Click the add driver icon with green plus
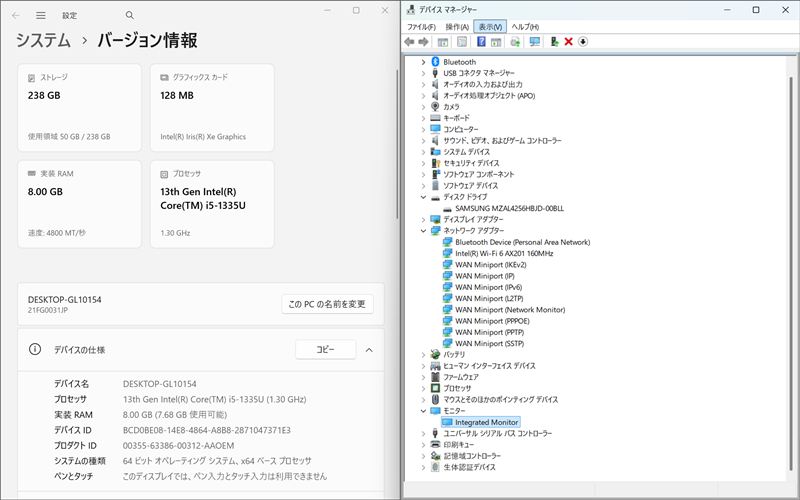The height and width of the screenshot is (500, 800). (x=553, y=42)
